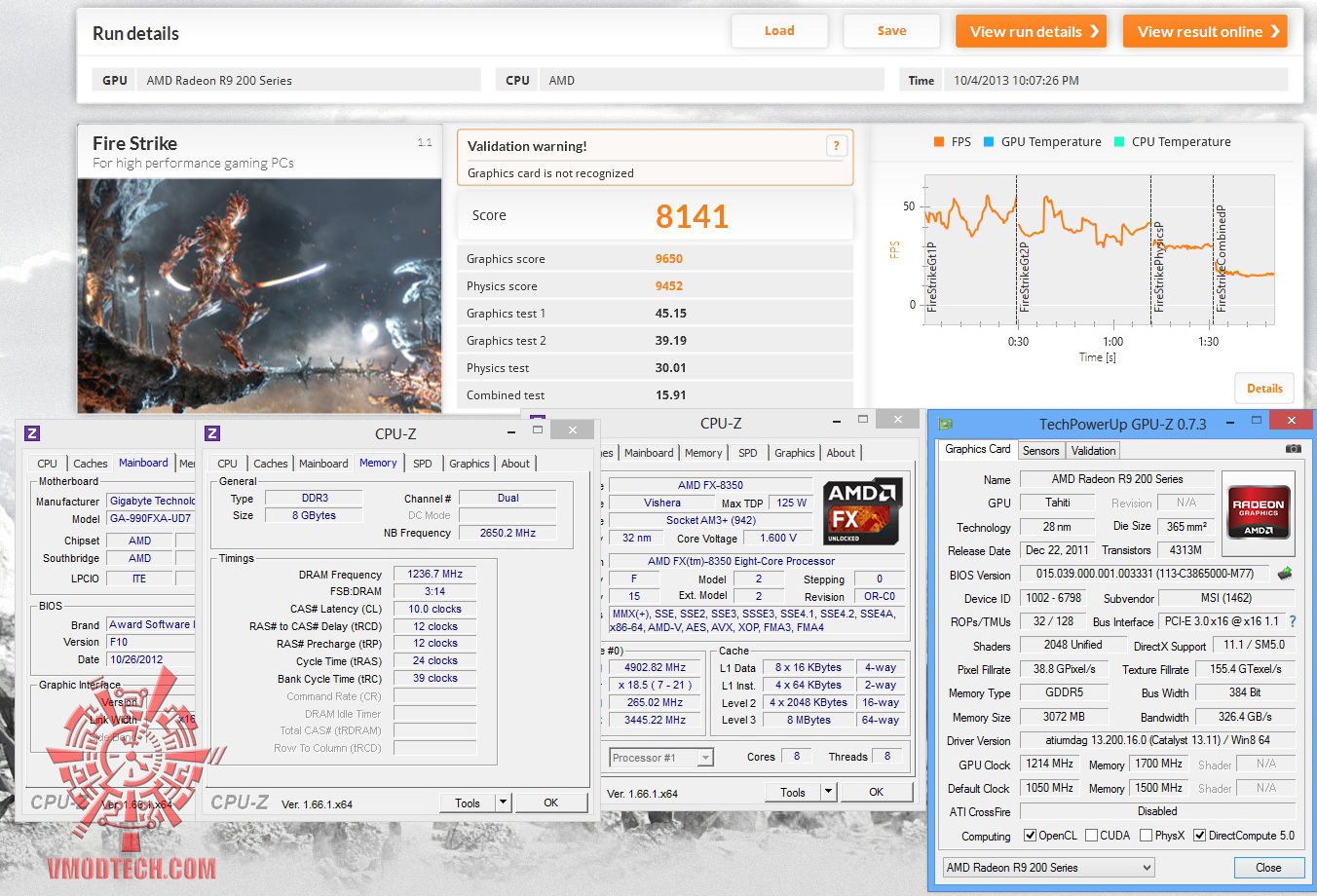The width and height of the screenshot is (1317, 896).
Task: Click the Fire Strike benchmark preview image
Action: pyautogui.click(x=259, y=295)
